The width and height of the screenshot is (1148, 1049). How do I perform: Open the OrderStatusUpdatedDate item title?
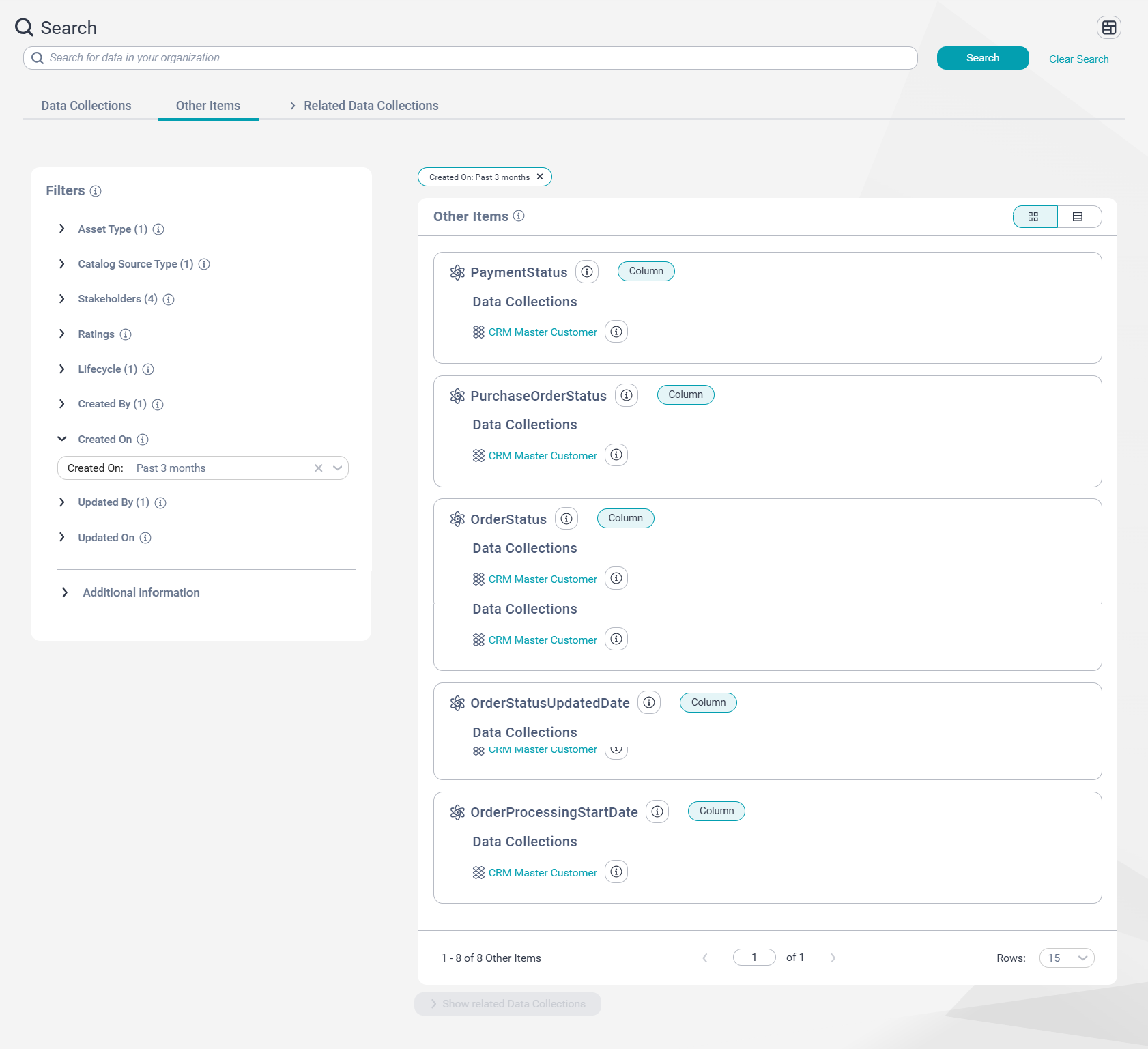coord(550,703)
